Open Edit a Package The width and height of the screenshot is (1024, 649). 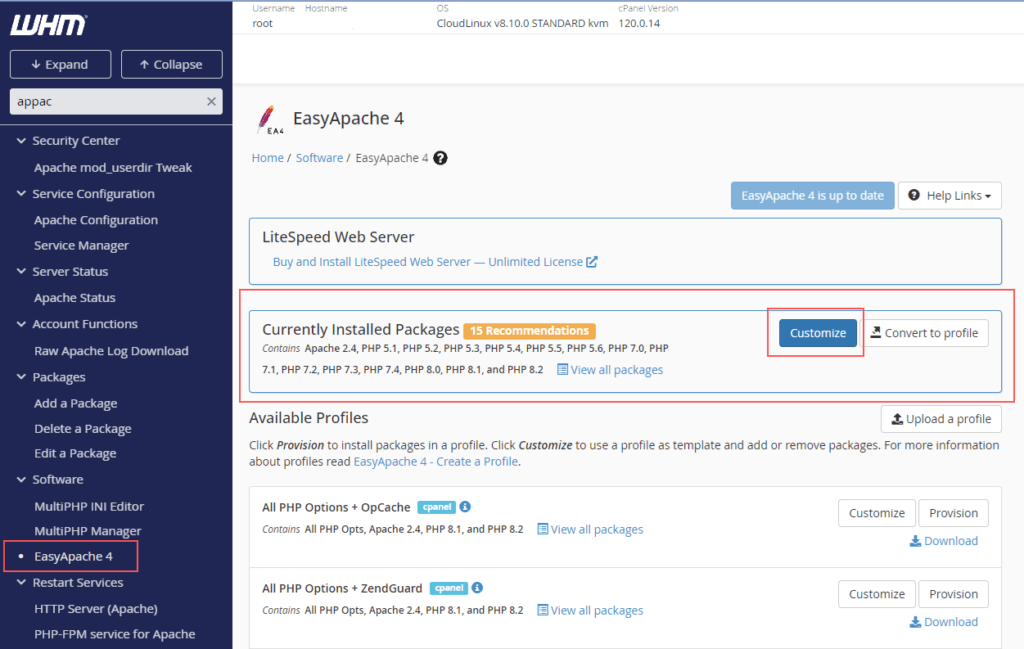[x=75, y=454]
